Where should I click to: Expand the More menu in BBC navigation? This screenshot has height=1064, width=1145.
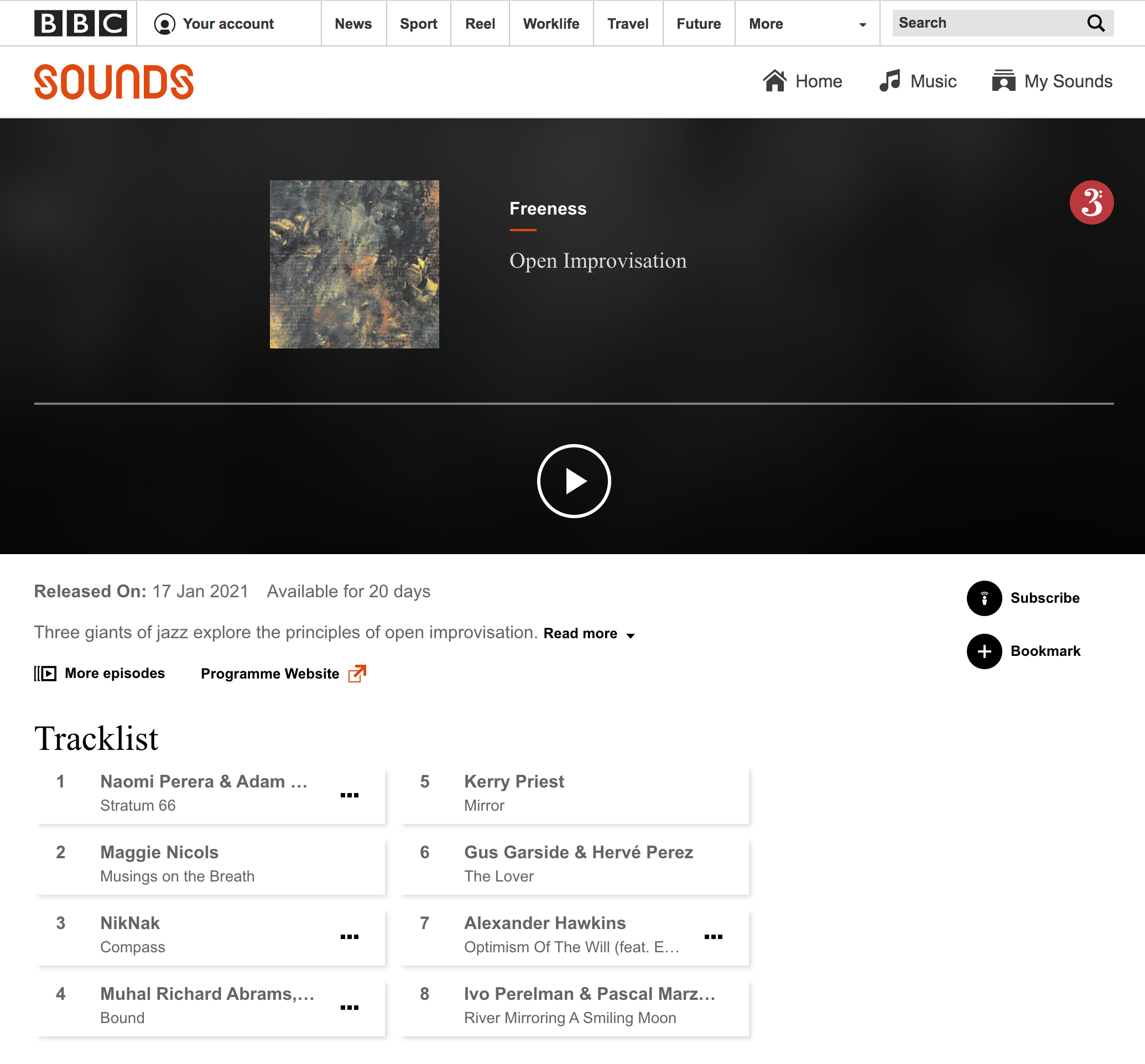(807, 24)
